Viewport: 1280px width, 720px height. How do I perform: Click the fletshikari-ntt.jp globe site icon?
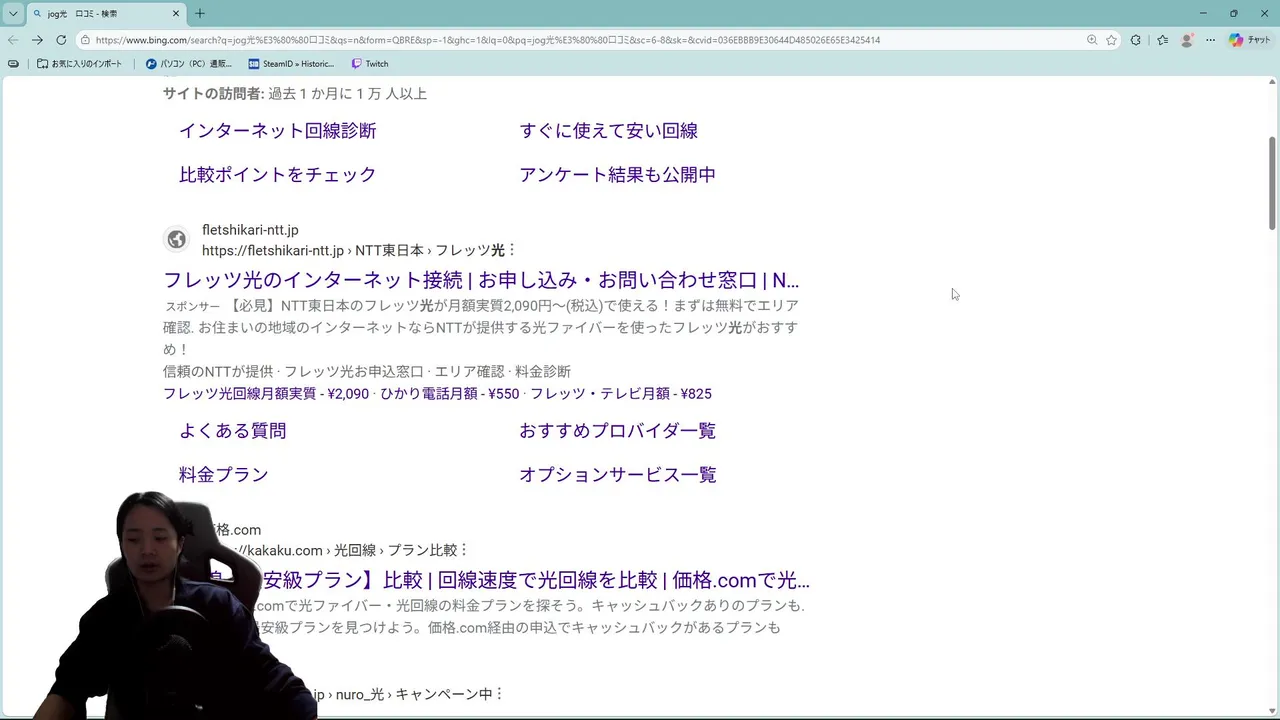(x=177, y=240)
